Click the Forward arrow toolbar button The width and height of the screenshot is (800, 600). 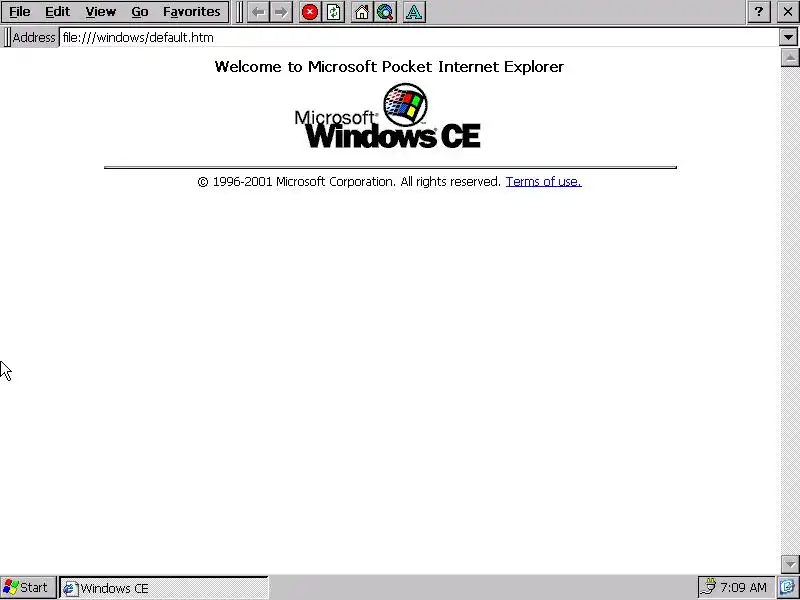(281, 12)
